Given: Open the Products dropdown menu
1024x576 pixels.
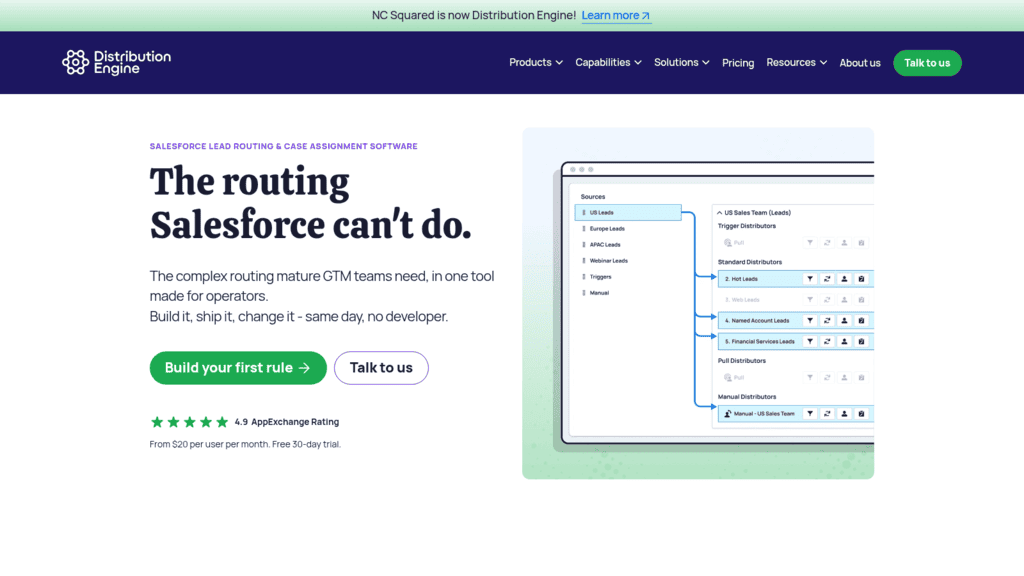Looking at the screenshot, I should click(x=536, y=63).
